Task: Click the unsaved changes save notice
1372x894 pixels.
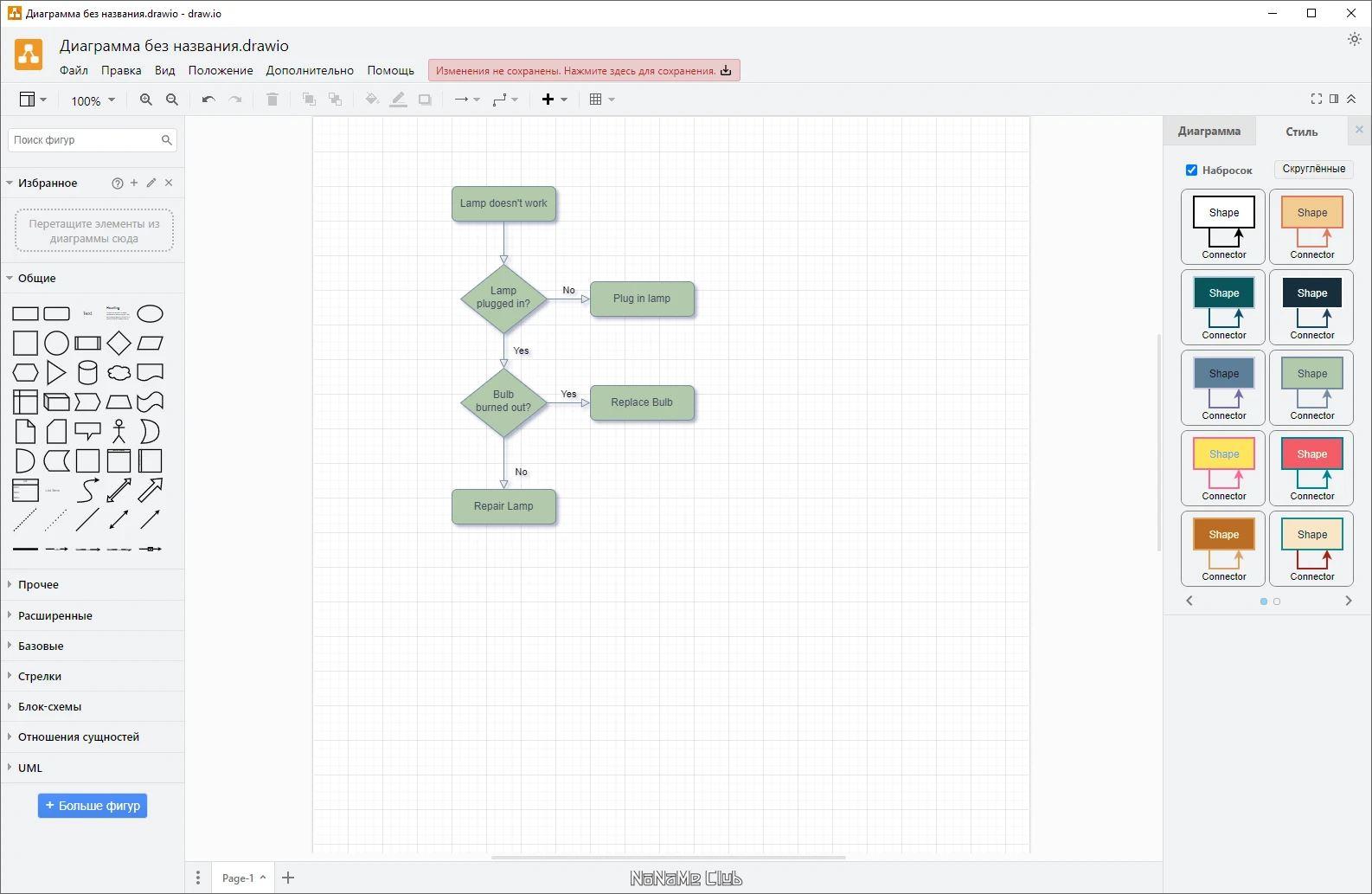Action: click(584, 71)
